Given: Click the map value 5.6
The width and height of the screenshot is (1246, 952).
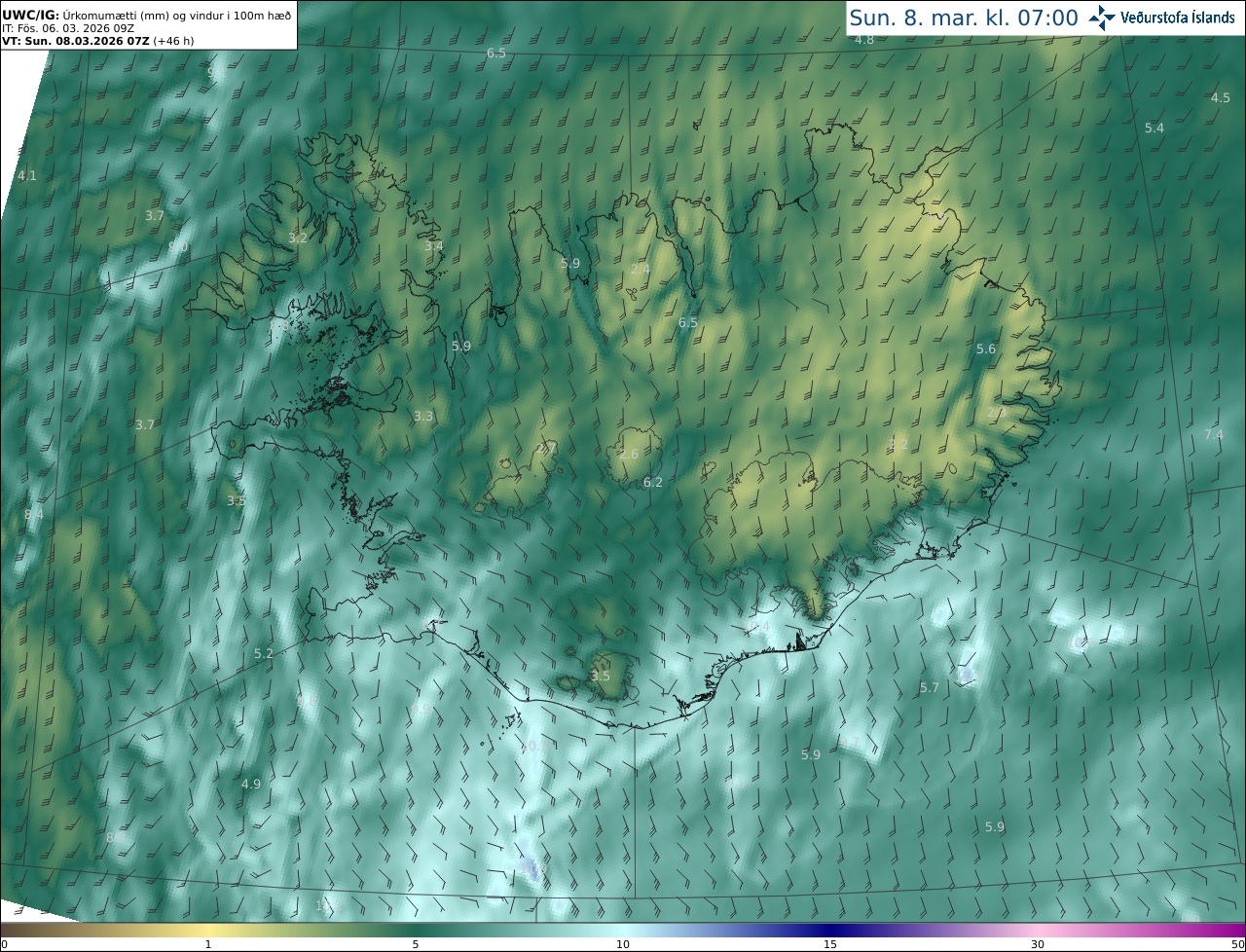Looking at the screenshot, I should (x=986, y=349).
